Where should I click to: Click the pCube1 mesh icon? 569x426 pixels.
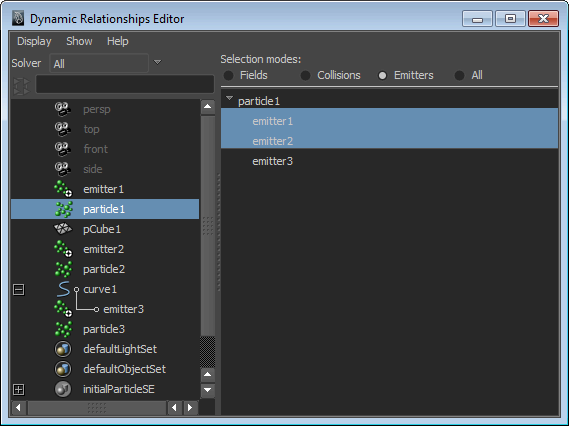63,229
